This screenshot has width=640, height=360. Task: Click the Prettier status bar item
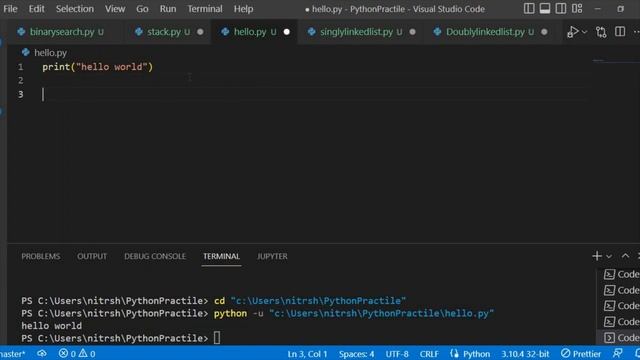click(x=581, y=353)
